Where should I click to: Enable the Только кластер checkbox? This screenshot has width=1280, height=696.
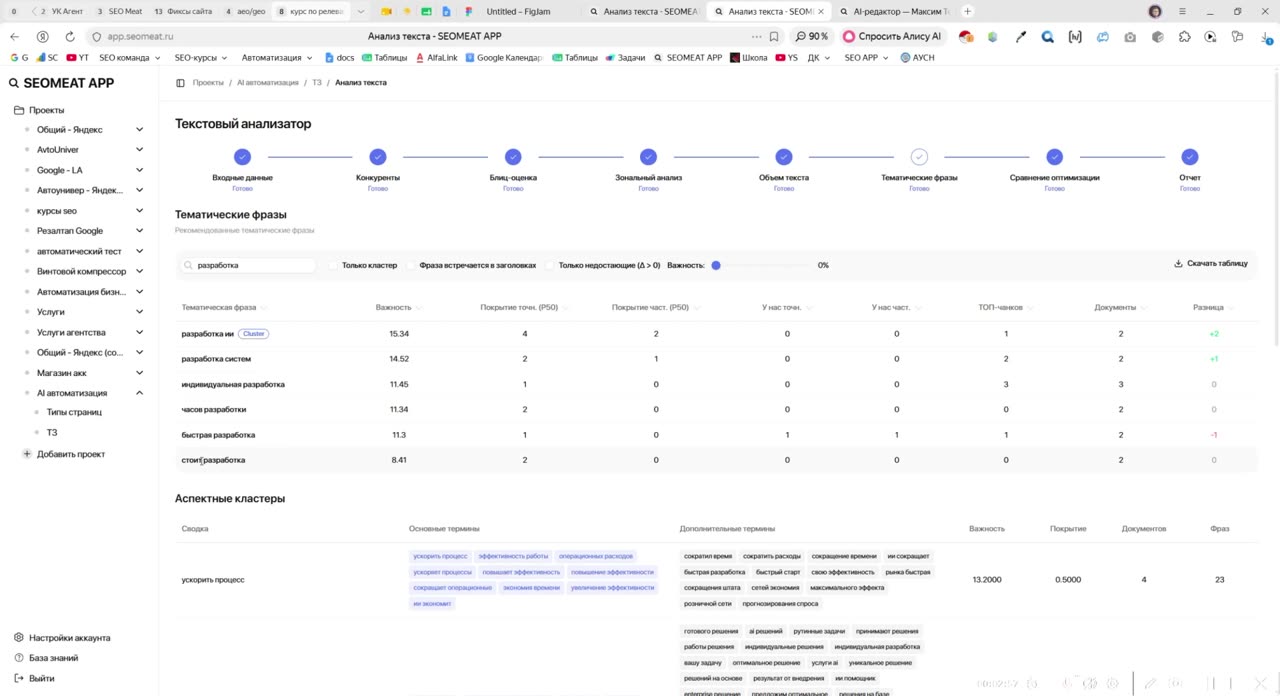pyautogui.click(x=334, y=265)
